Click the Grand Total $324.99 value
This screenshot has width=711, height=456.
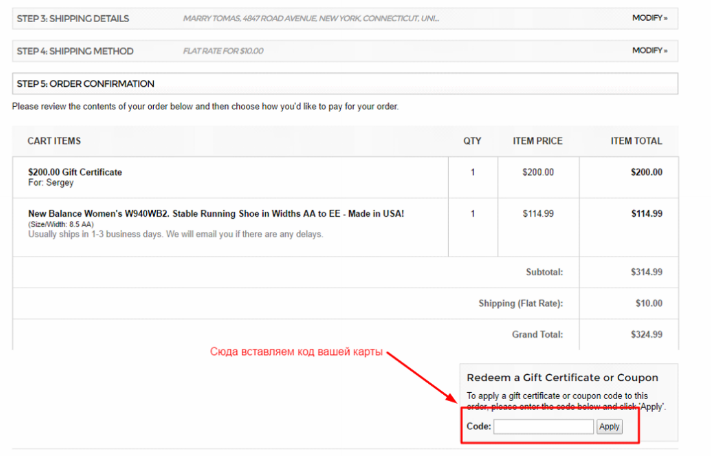click(647, 335)
